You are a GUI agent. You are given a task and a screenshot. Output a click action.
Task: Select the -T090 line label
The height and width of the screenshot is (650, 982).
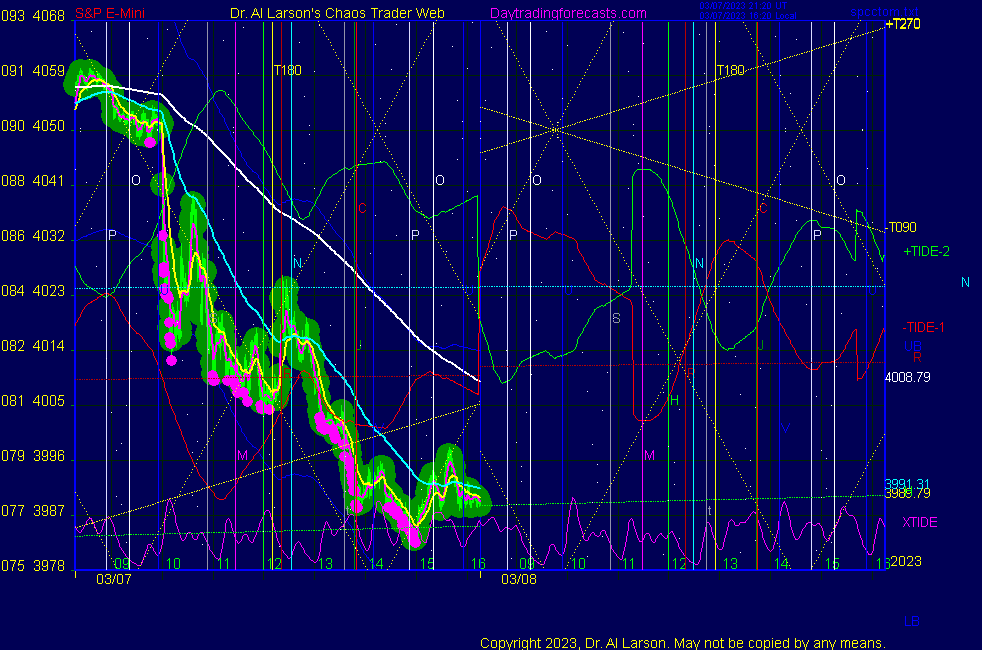(902, 227)
